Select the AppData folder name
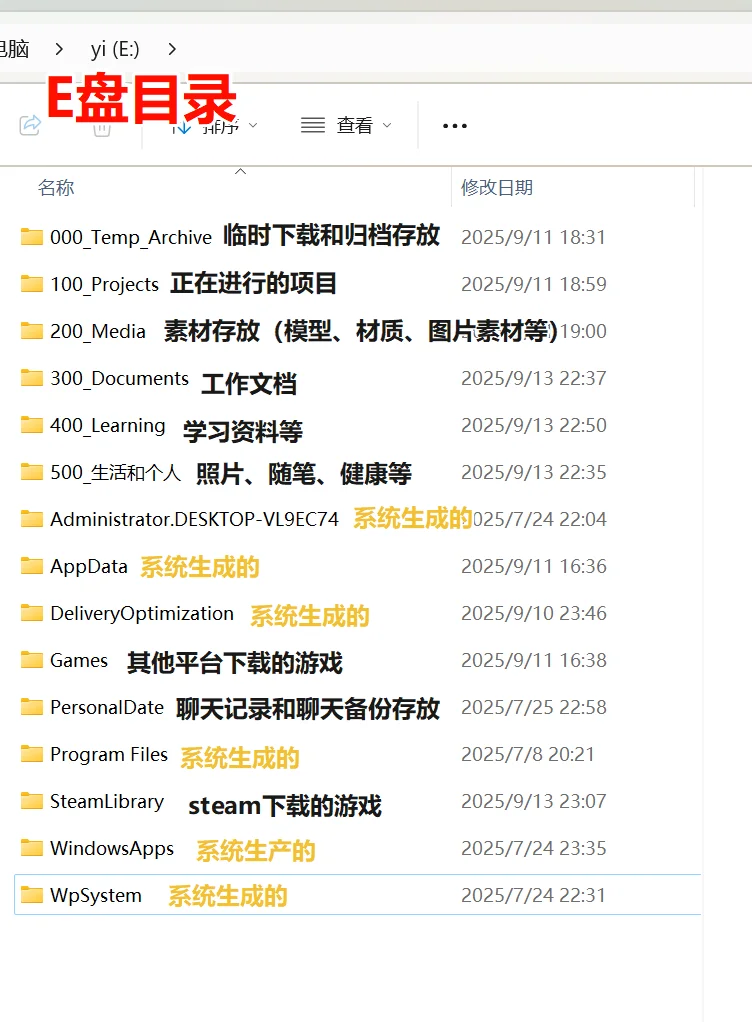Image resolution: width=752 pixels, height=1022 pixels. pyautogui.click(x=89, y=566)
